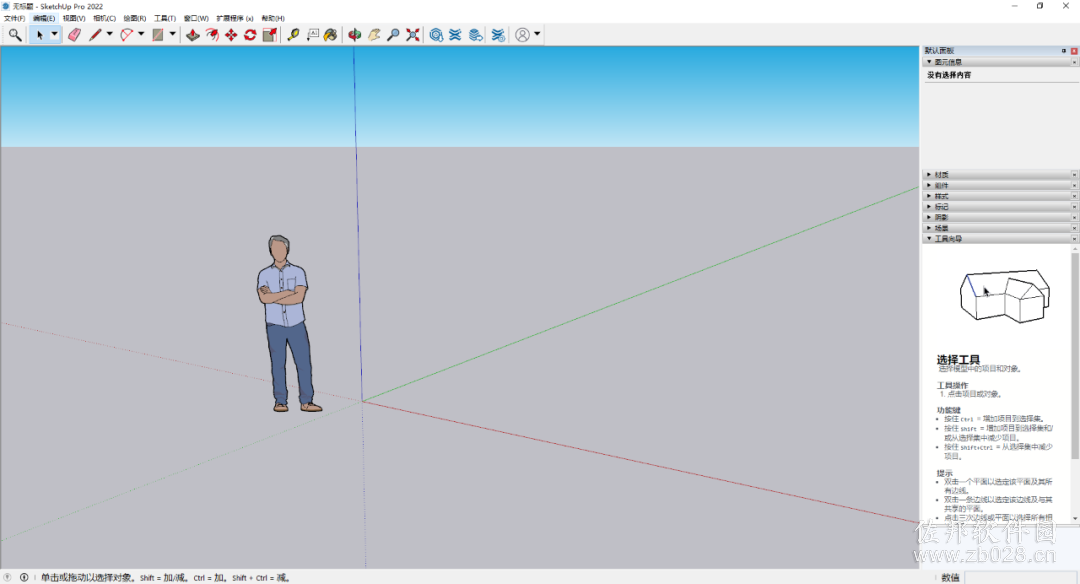Open the Search SketchUp magnifier tool
Image resolution: width=1080 pixels, height=584 pixels.
[x=14, y=34]
